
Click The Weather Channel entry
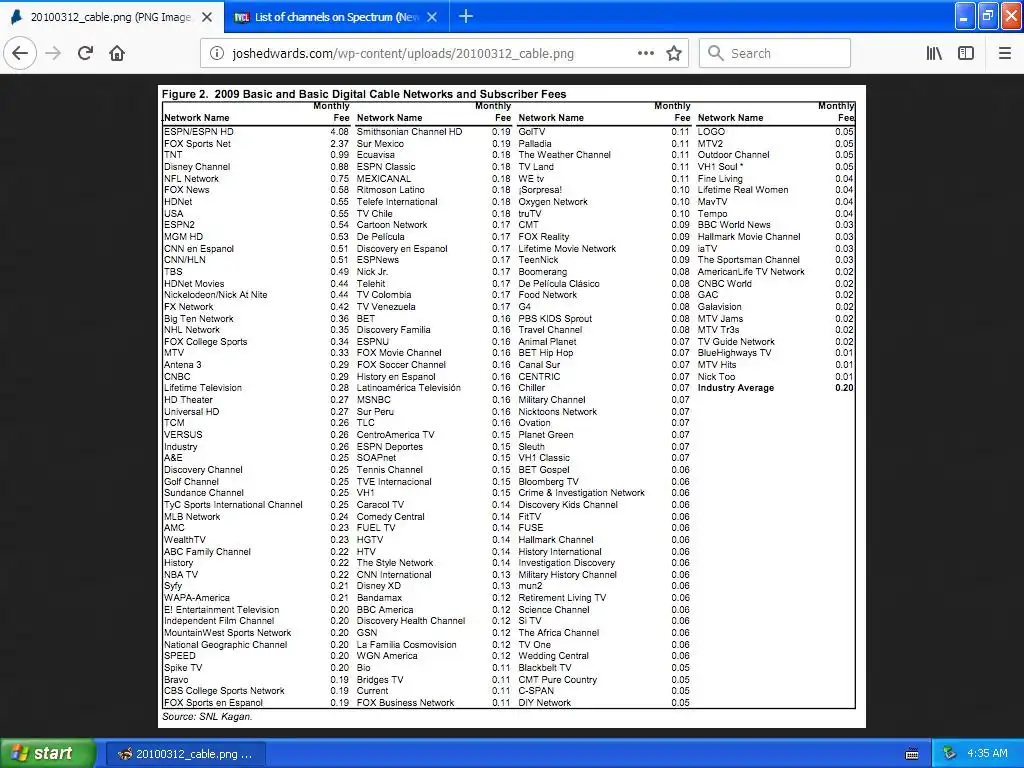click(x=564, y=155)
